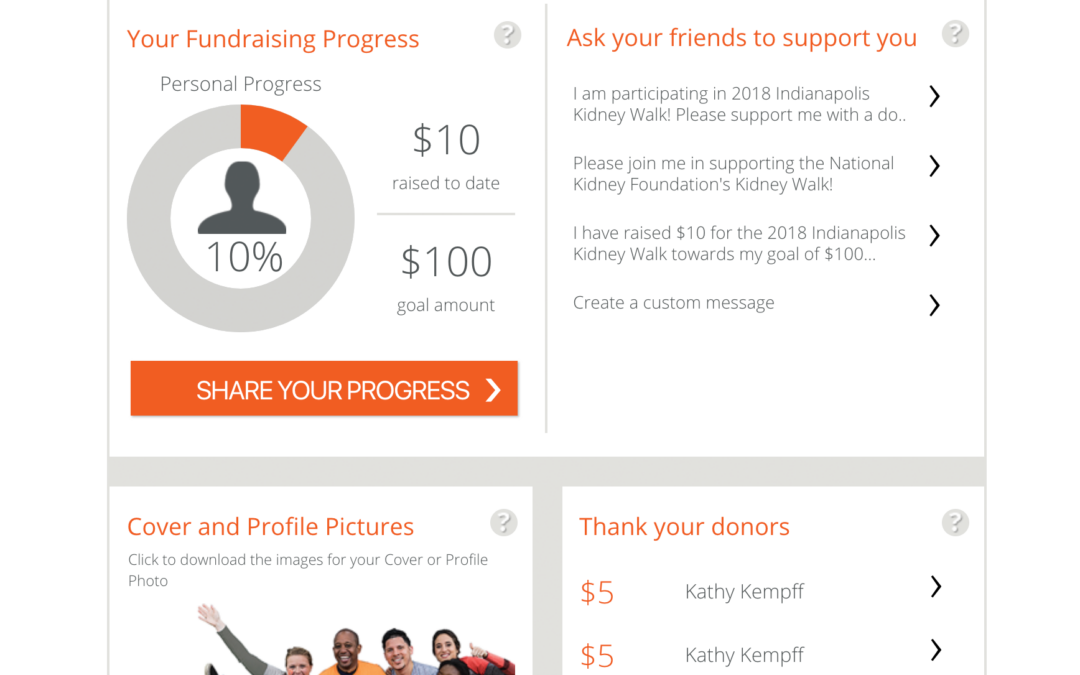Viewport: 1080px width, 675px height.
Task: Expand 'Please join me in supporting' message arrow
Action: point(934,166)
